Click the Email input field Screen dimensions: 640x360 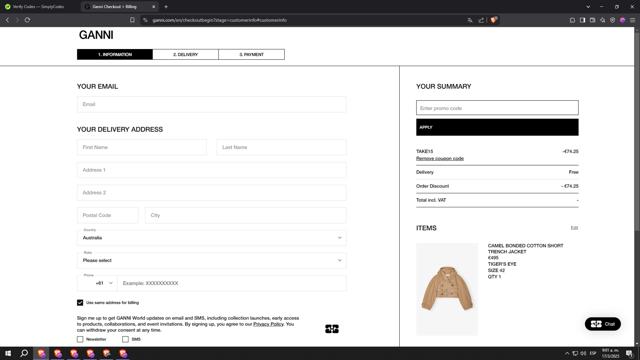(211, 104)
